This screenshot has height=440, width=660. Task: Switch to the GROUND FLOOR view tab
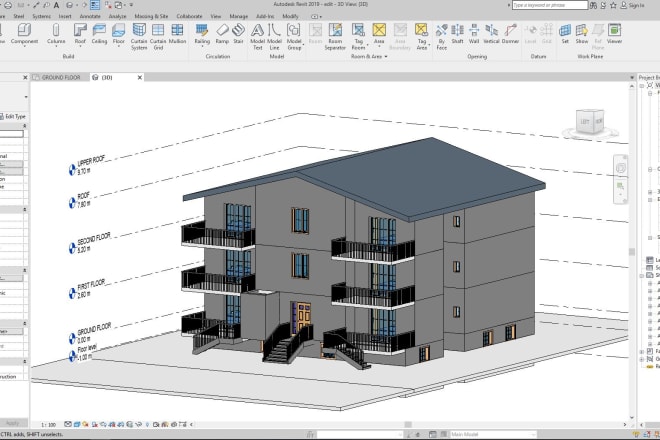tap(60, 77)
